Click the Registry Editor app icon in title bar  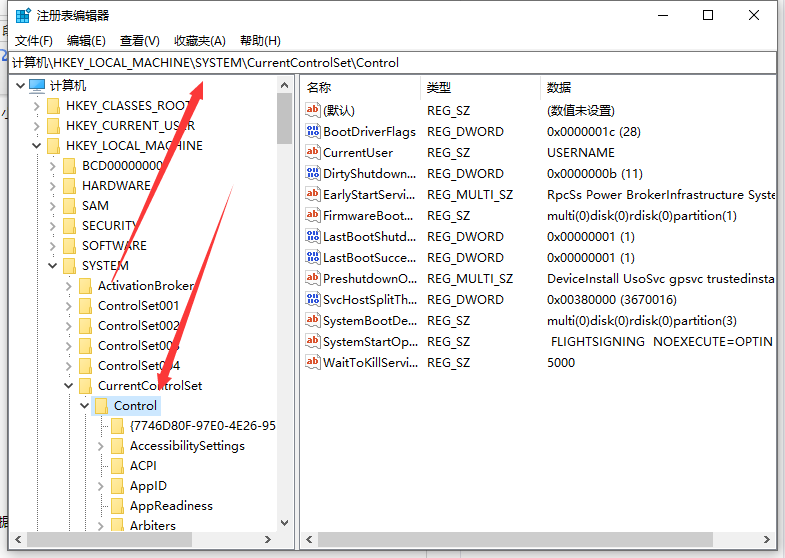point(22,15)
